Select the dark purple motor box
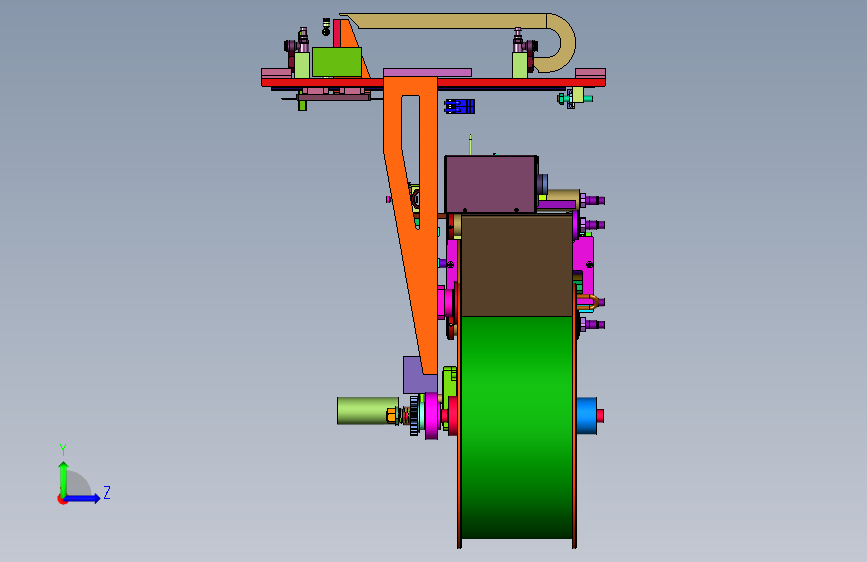867x562 pixels. [x=490, y=184]
